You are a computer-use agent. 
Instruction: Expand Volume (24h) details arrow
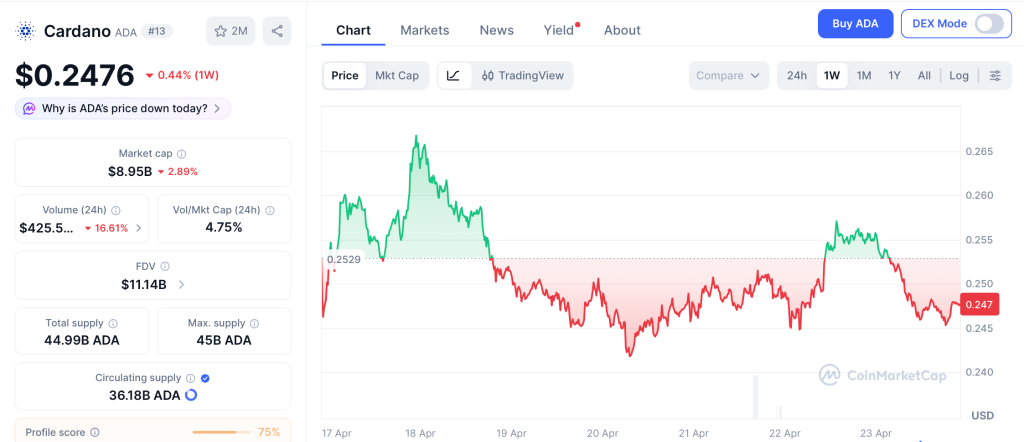[138, 228]
